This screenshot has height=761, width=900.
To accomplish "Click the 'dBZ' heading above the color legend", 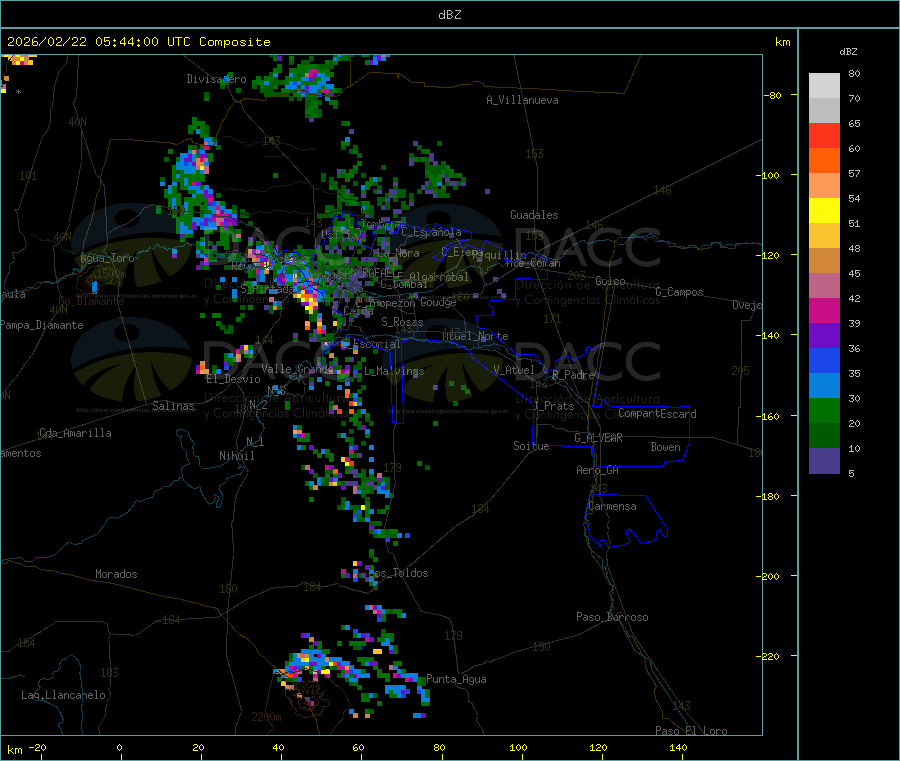I will point(848,52).
